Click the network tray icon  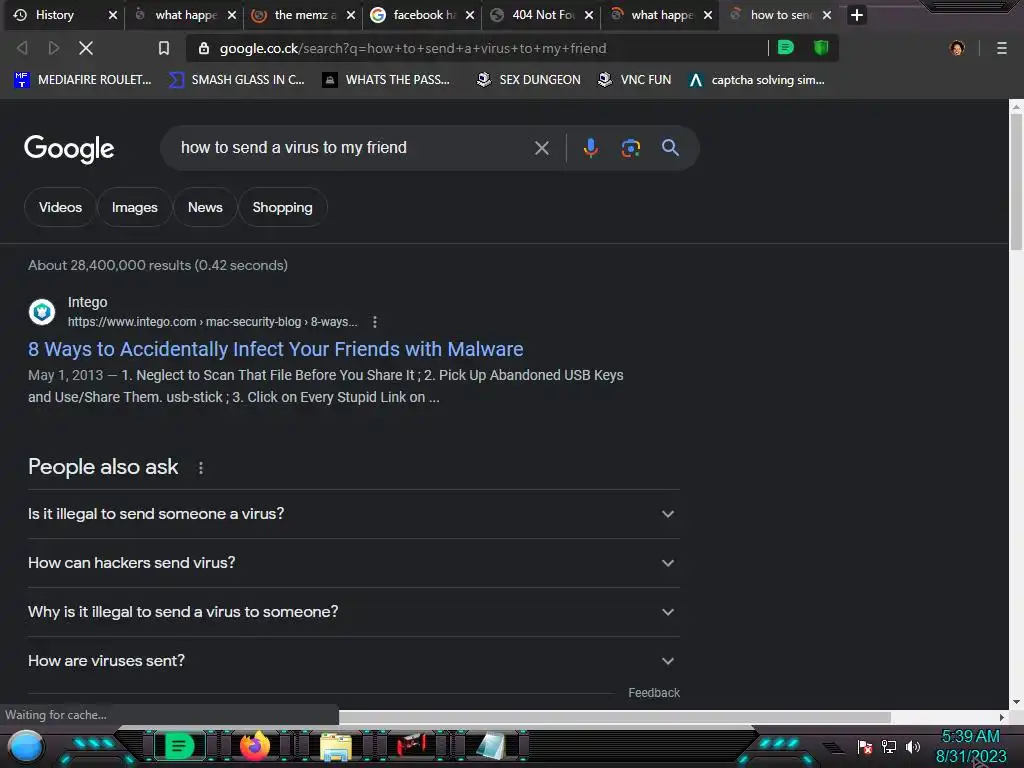tap(889, 747)
